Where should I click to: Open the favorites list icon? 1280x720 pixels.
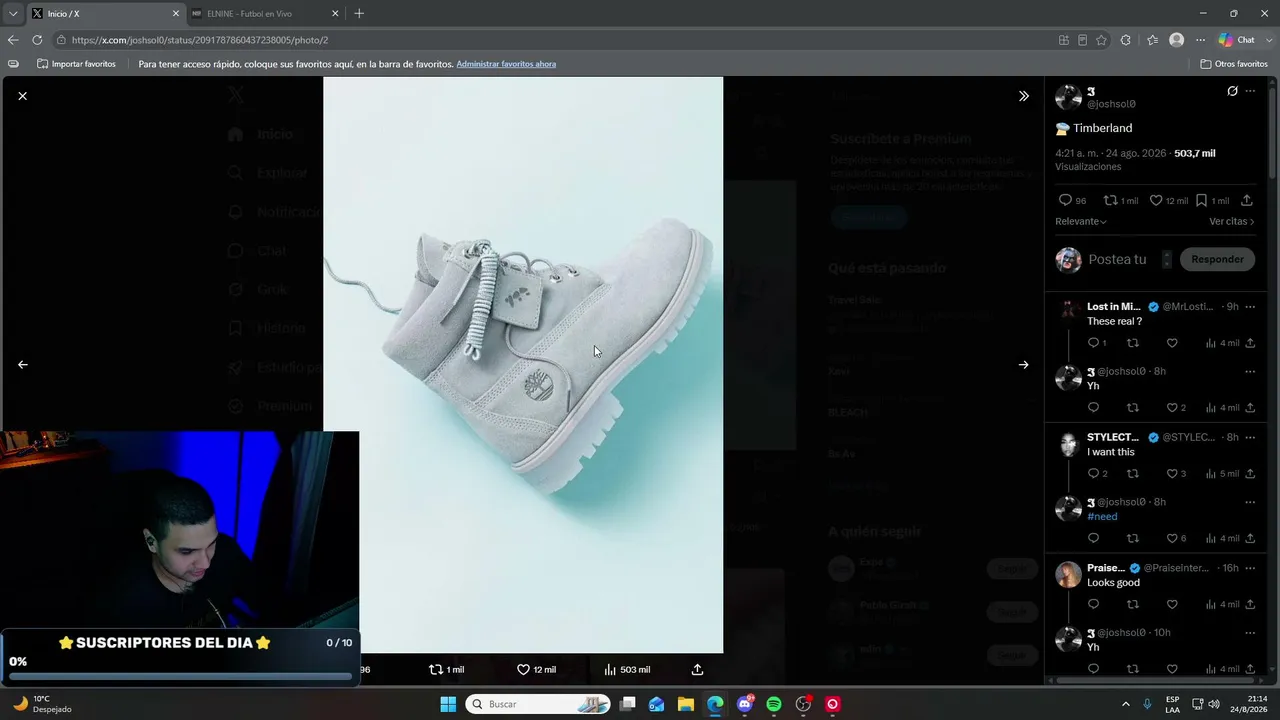(x=1152, y=40)
